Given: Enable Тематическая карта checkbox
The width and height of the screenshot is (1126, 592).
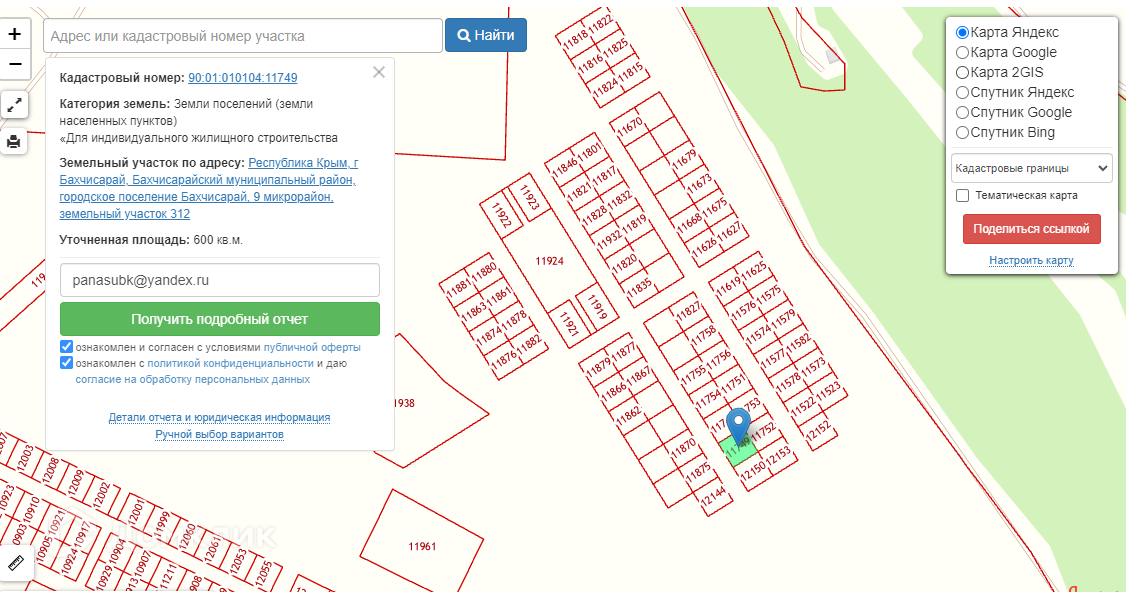Looking at the screenshot, I should [963, 195].
